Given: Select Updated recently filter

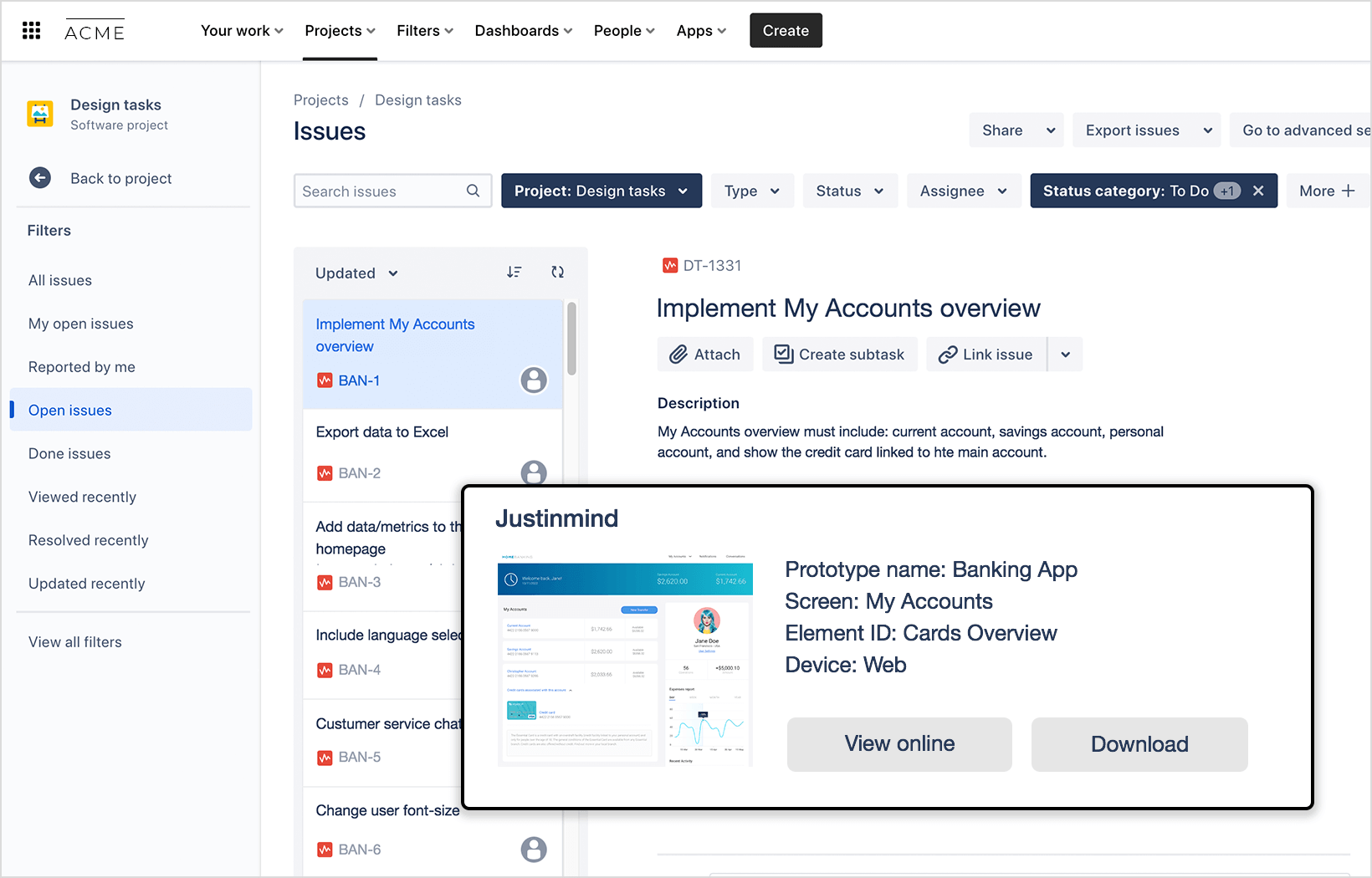Looking at the screenshot, I should (86, 584).
